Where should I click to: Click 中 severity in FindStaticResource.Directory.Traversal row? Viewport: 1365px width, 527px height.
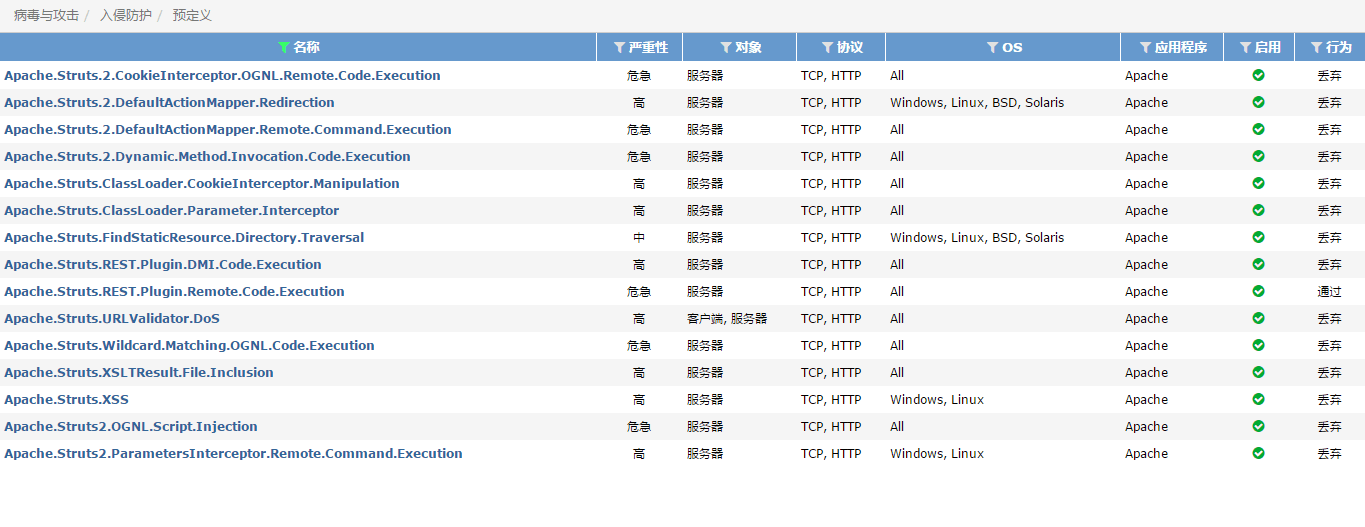(639, 237)
